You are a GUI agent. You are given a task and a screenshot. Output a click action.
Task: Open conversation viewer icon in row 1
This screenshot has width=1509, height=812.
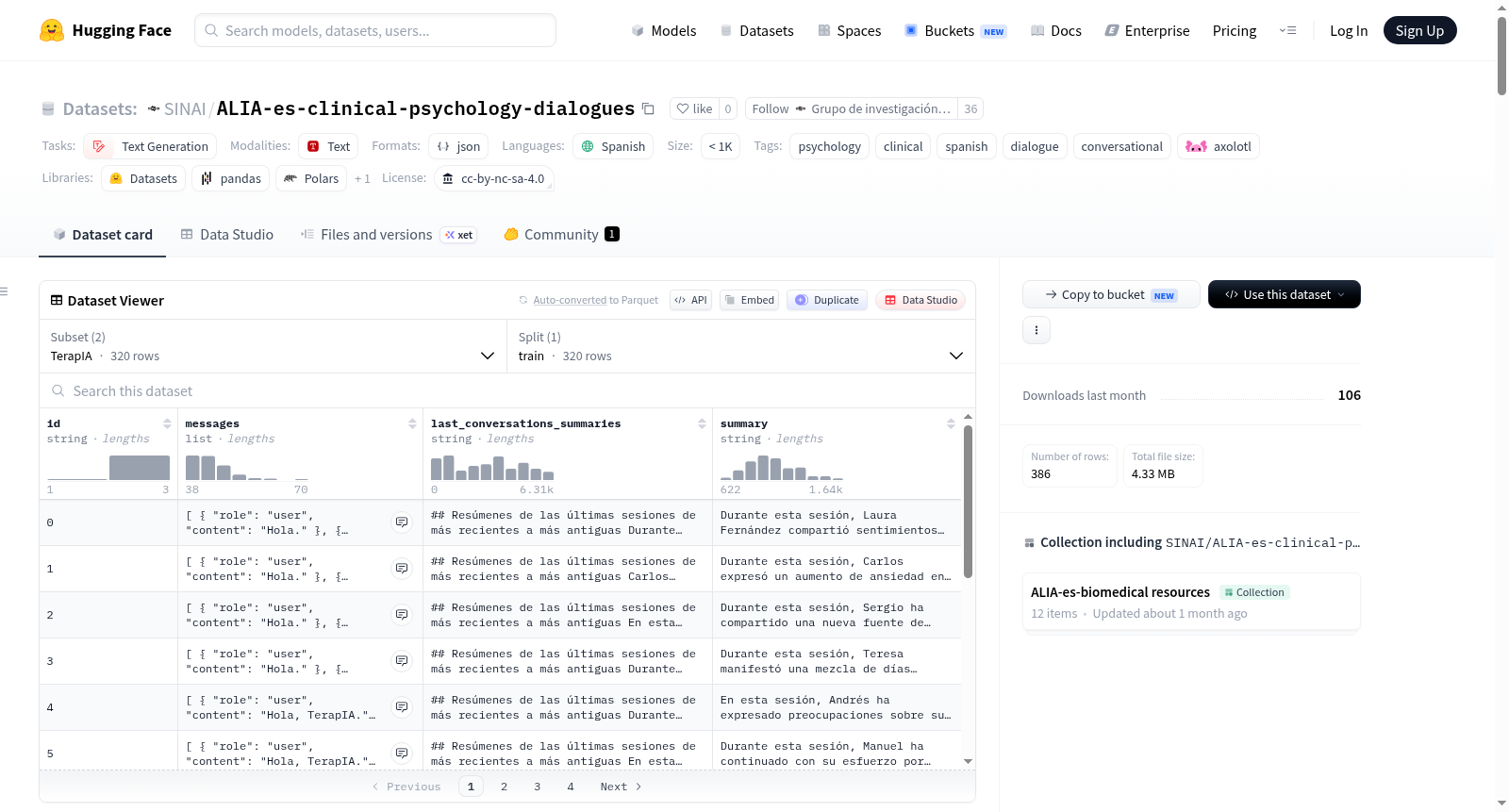402,569
